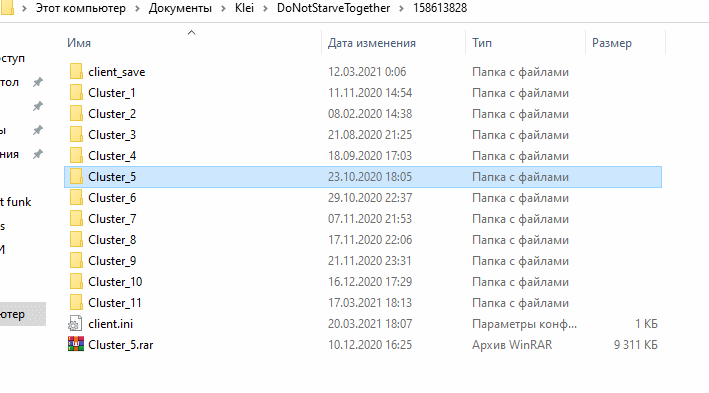Click the Cluster_10 folder icon
709x393 pixels.
pos(76,282)
